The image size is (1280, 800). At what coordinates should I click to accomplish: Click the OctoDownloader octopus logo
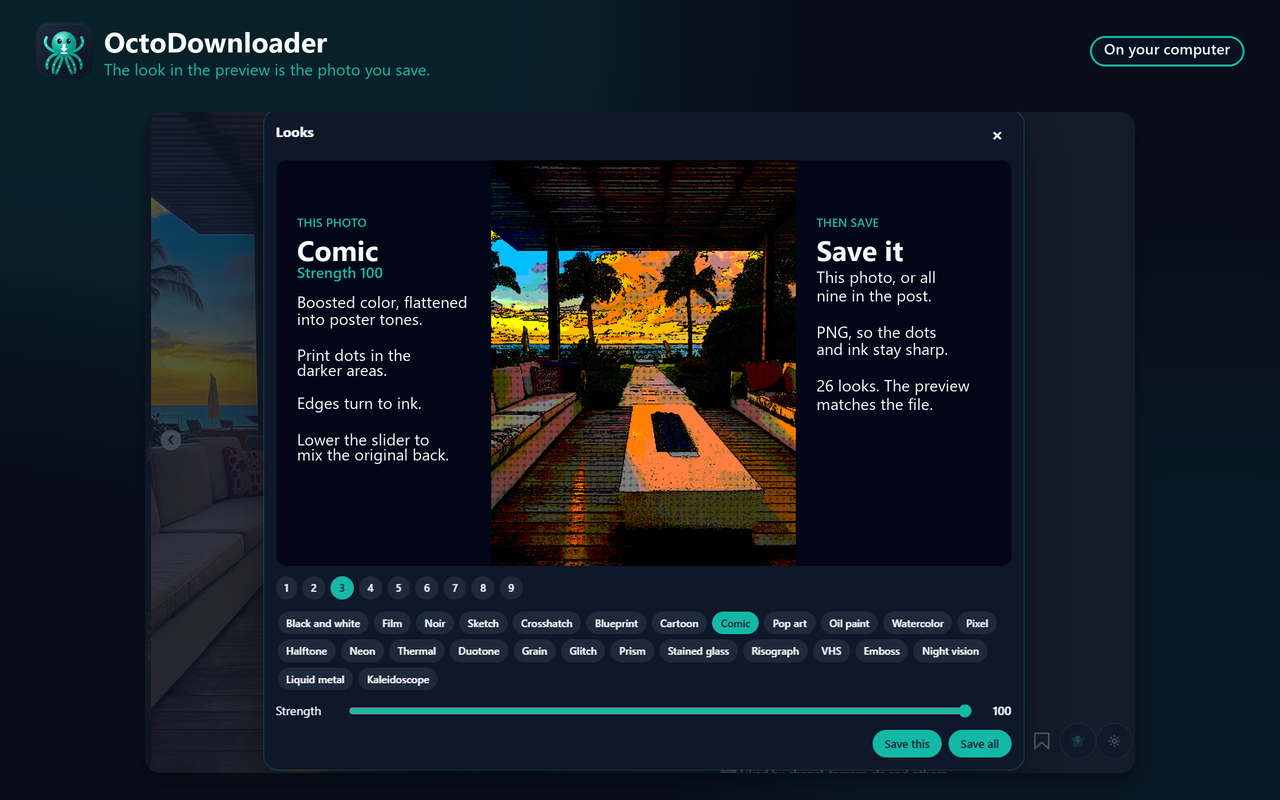point(64,50)
